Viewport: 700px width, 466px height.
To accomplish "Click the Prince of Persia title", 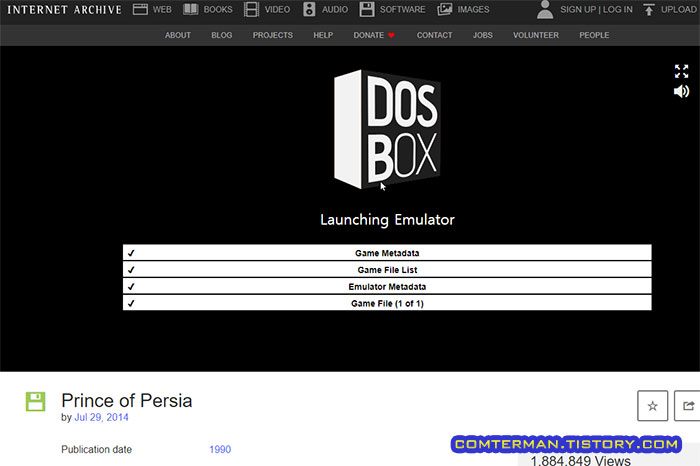I will click(127, 400).
